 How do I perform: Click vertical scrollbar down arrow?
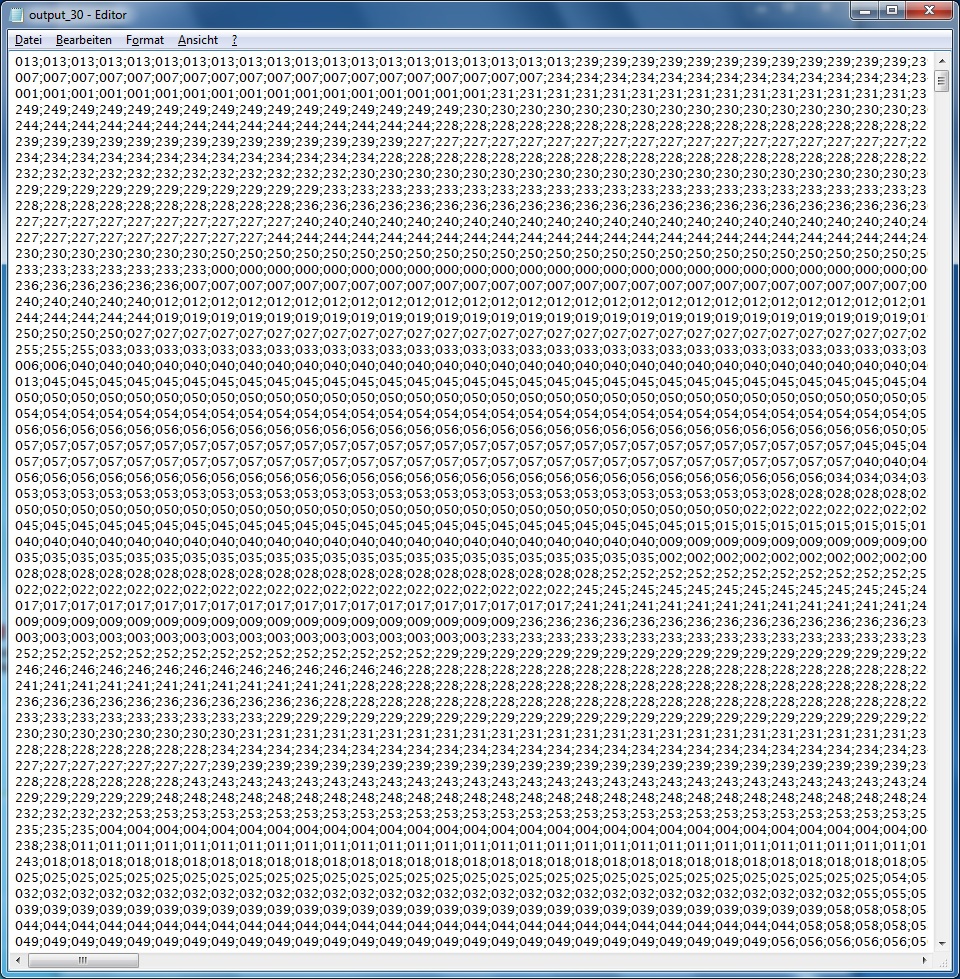click(941, 943)
